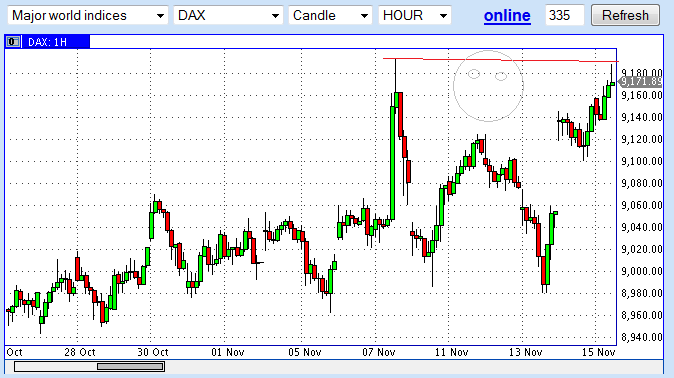
Task: Follow the online link
Action: point(507,15)
